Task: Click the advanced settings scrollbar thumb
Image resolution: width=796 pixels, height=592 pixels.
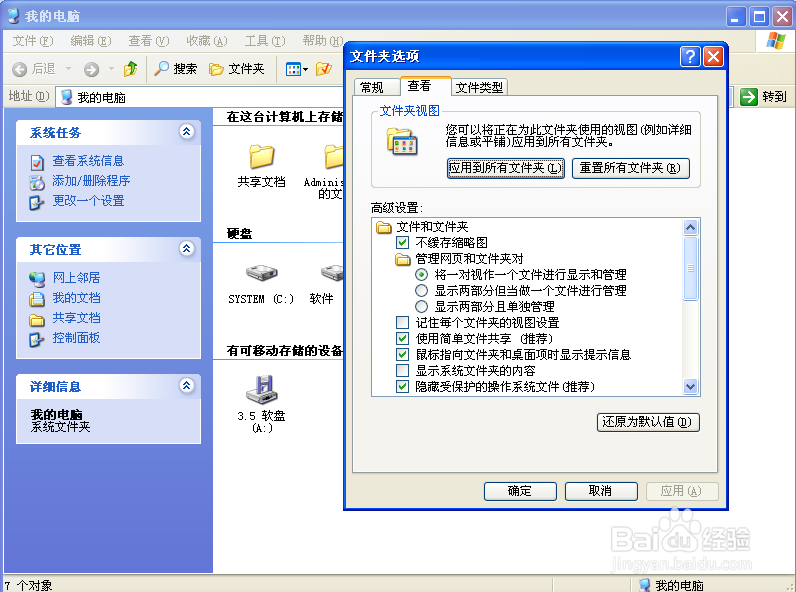Action: (690, 268)
